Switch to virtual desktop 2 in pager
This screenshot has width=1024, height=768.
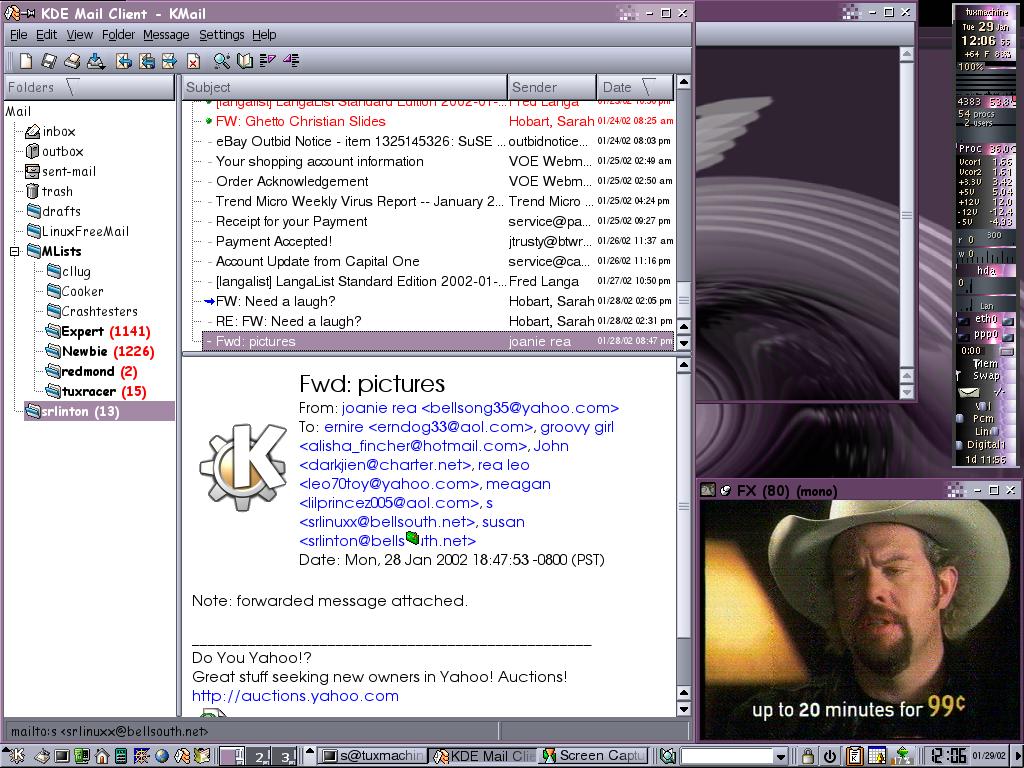pyautogui.click(x=259, y=756)
